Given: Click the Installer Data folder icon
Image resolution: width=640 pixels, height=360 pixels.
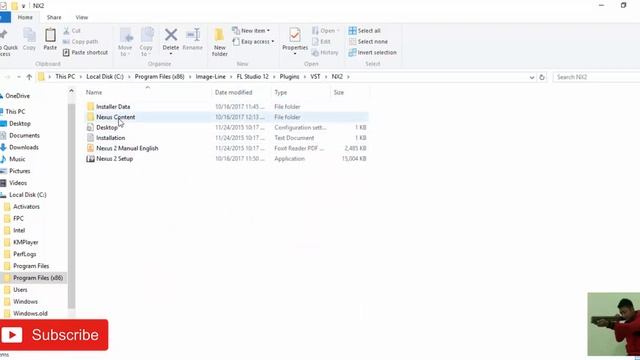Looking at the screenshot, I should (x=90, y=107).
